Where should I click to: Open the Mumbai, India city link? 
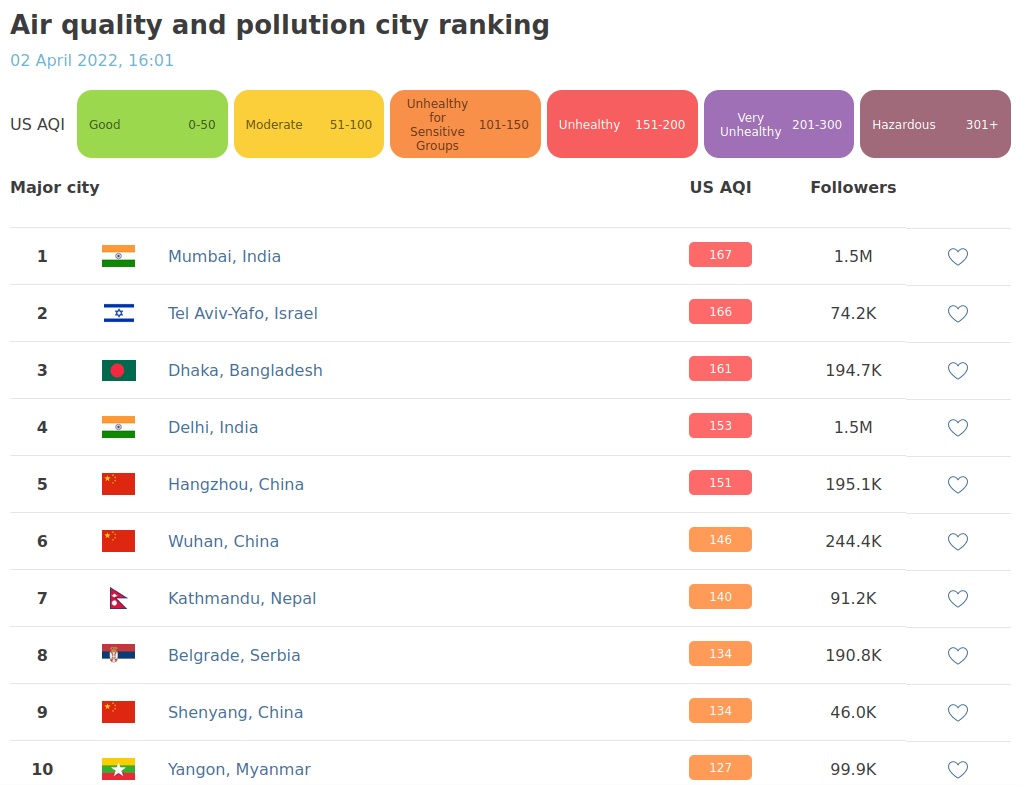pyautogui.click(x=224, y=257)
